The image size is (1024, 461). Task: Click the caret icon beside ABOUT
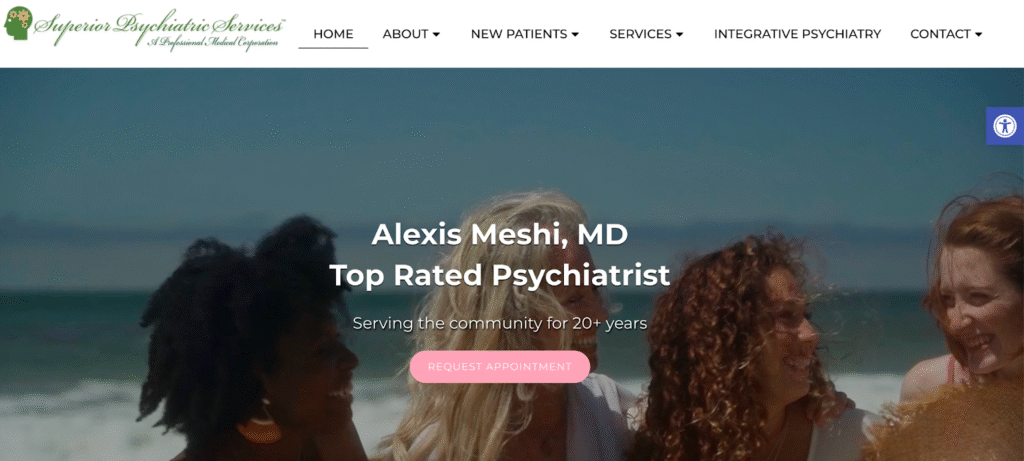click(x=436, y=34)
